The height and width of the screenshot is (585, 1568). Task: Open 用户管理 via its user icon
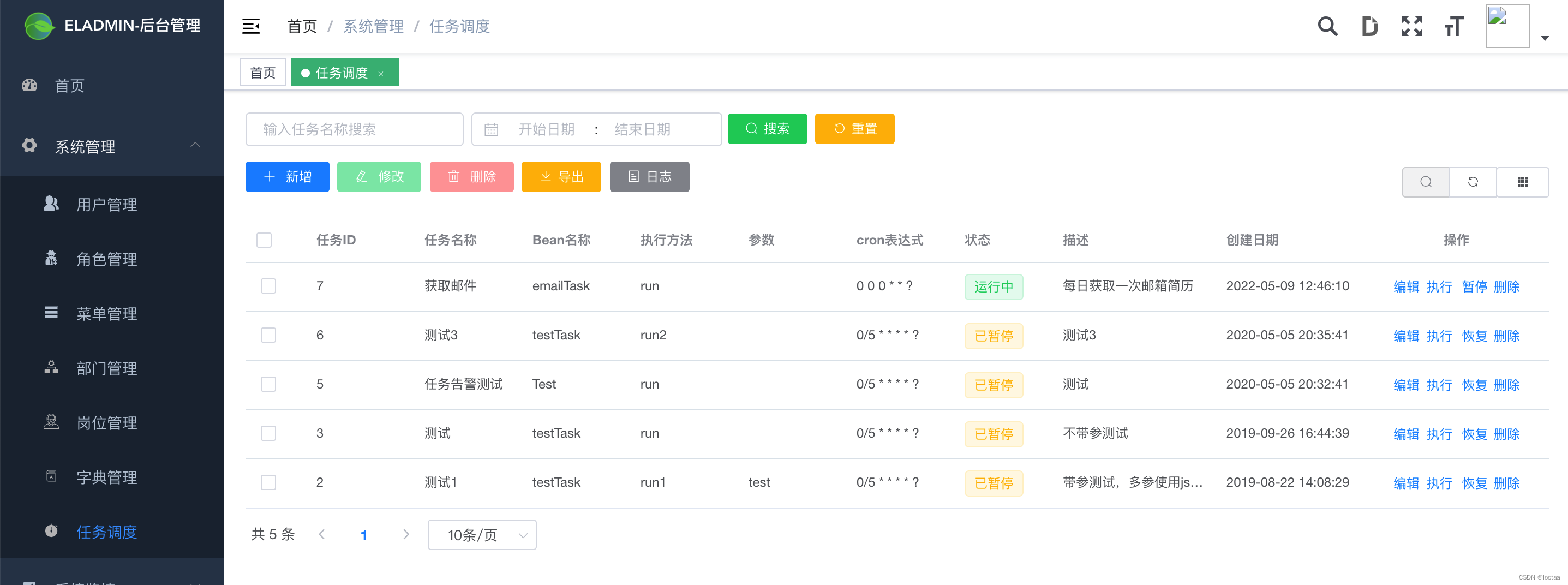click(x=51, y=204)
